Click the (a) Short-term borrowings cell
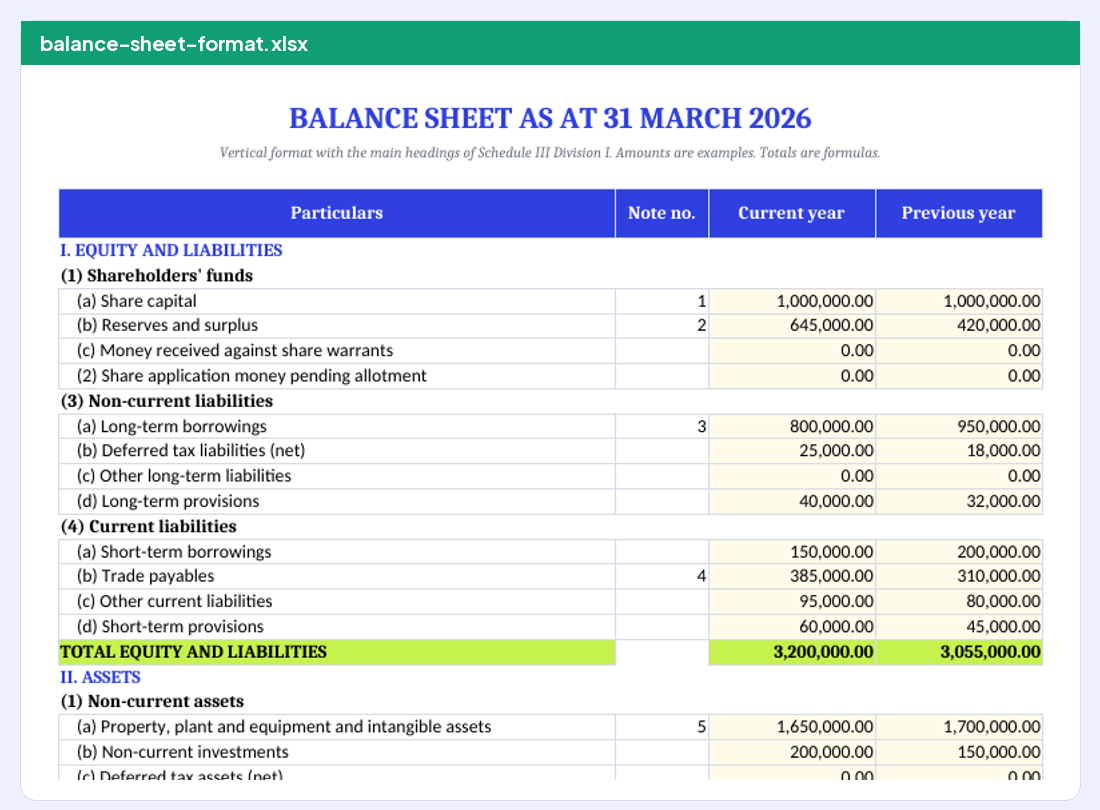 coord(337,552)
